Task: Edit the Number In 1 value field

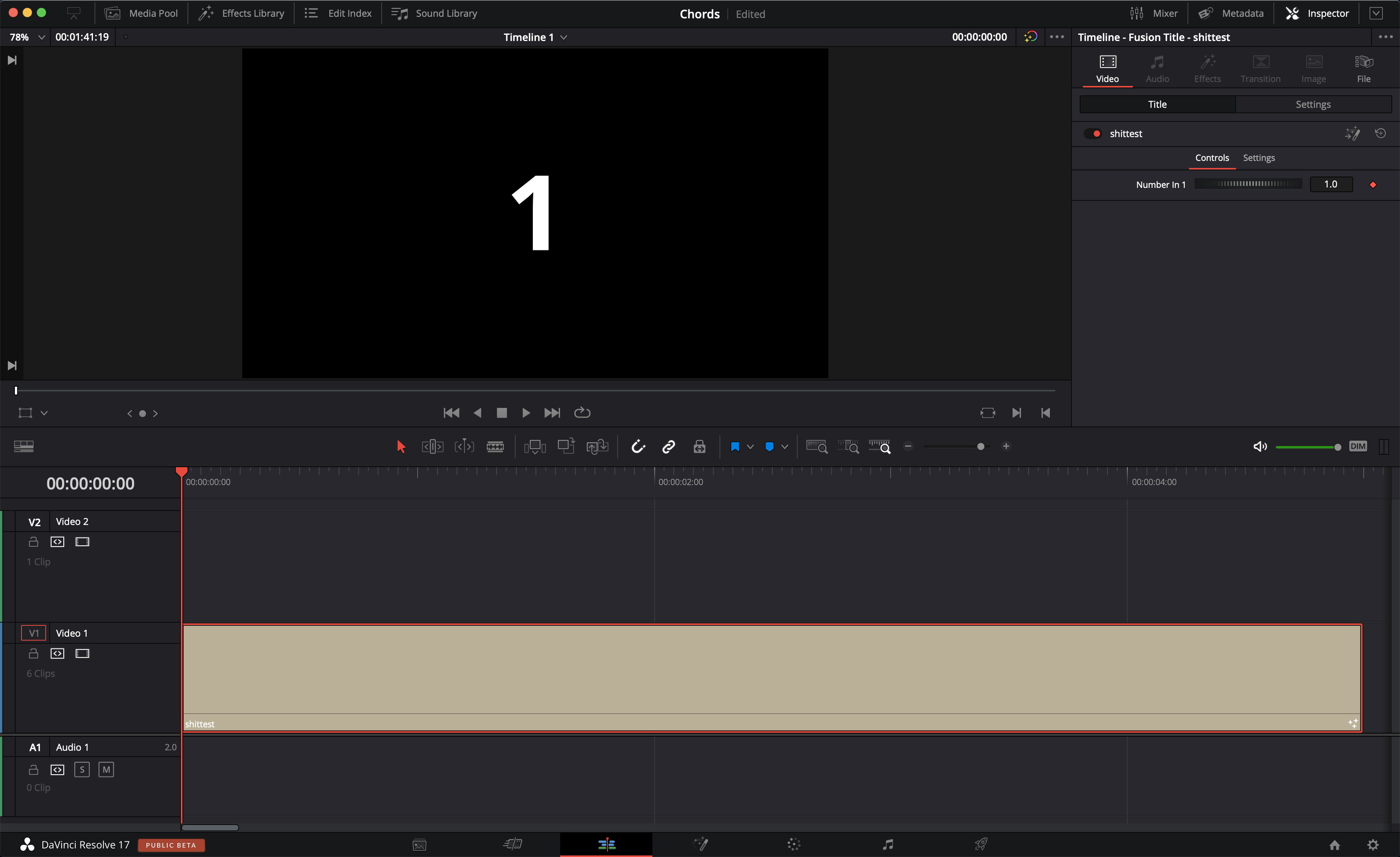Action: tap(1331, 184)
